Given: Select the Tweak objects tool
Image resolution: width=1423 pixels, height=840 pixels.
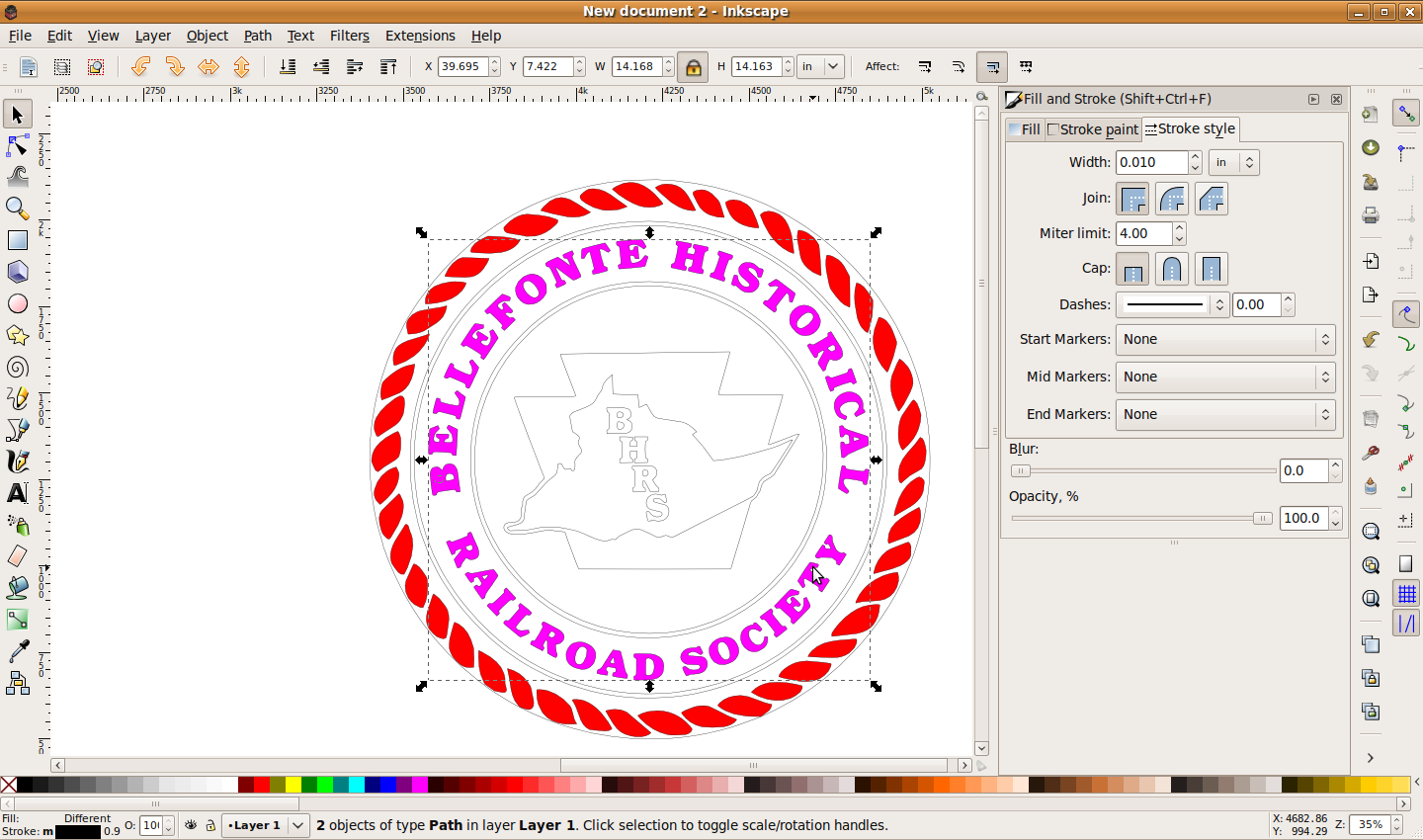Looking at the screenshot, I should [x=18, y=177].
